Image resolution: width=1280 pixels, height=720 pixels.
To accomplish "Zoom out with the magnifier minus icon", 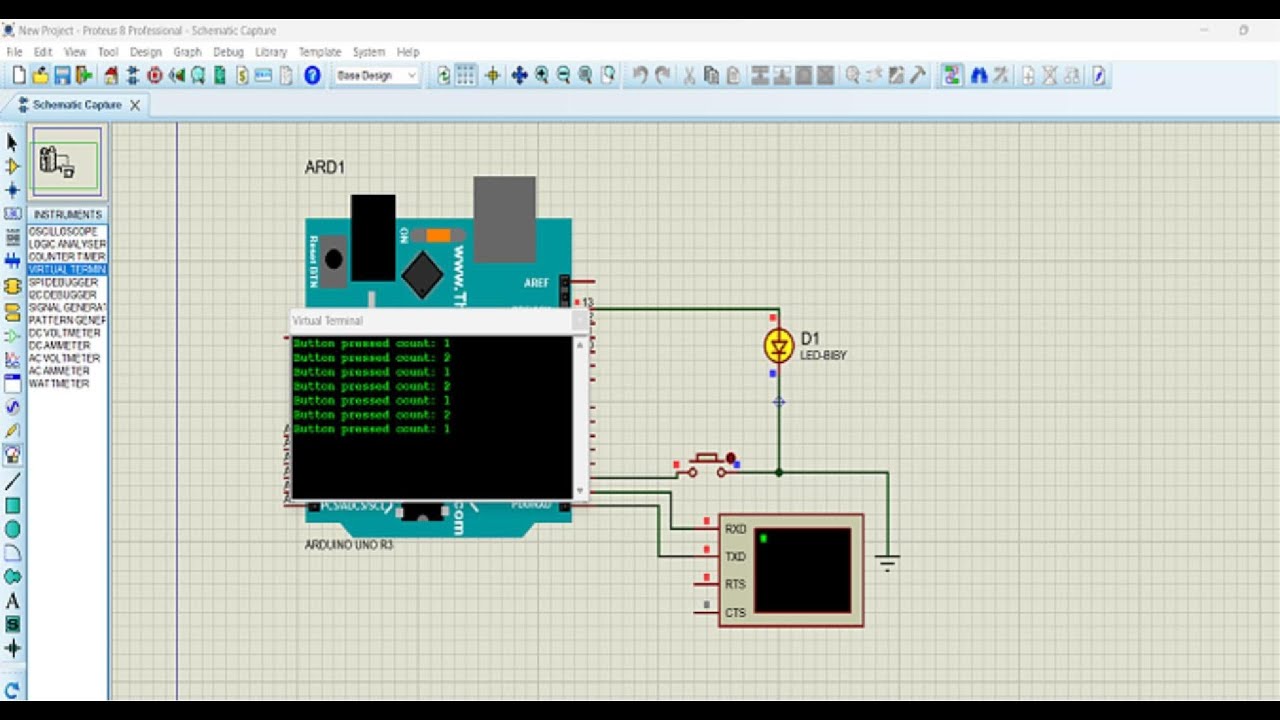I will 563,75.
